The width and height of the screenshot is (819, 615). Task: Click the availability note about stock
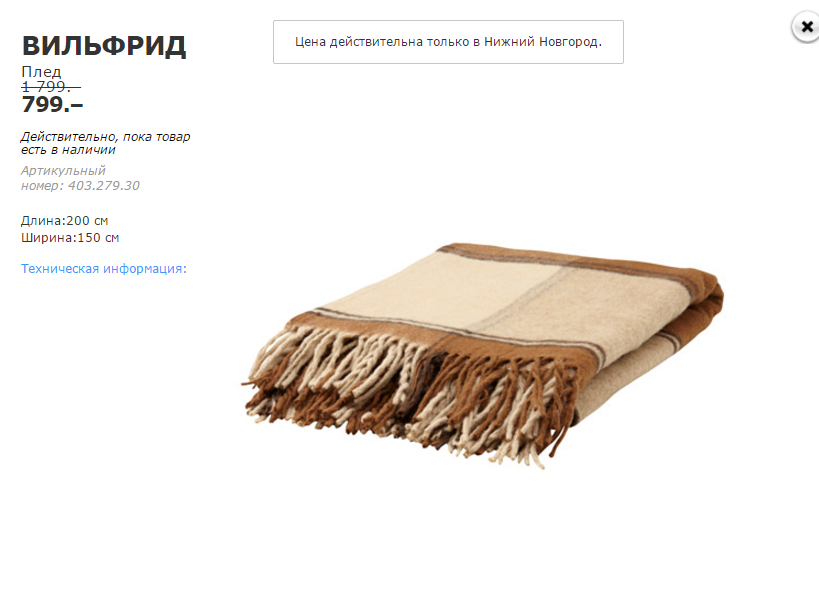click(x=106, y=143)
